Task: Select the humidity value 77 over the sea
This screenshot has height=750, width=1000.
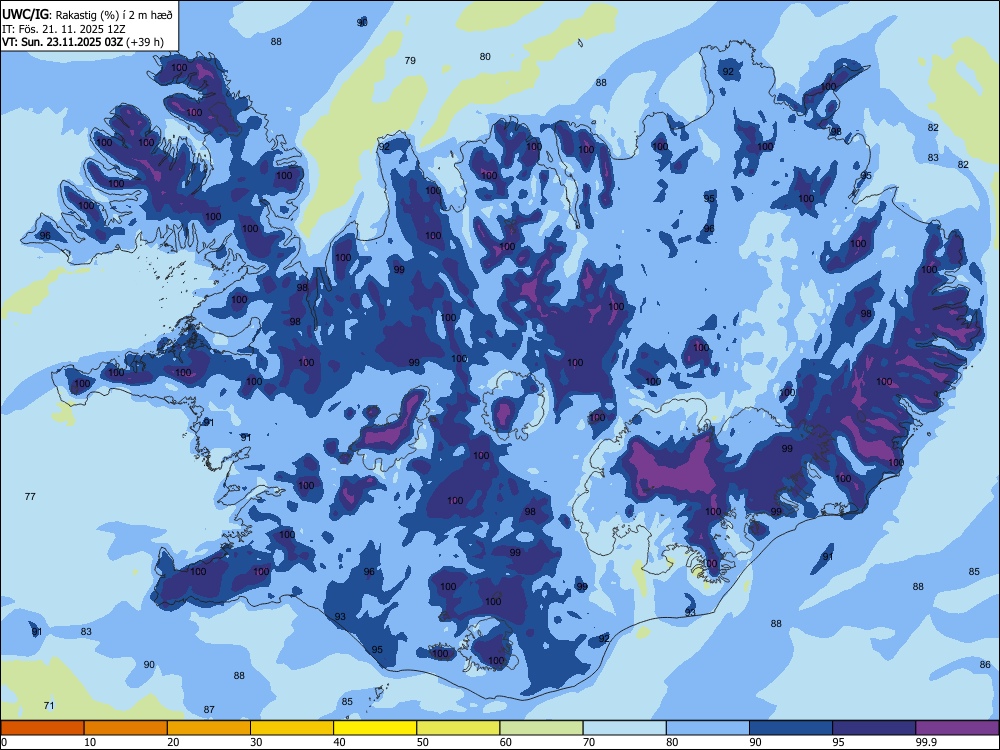Action: [30, 496]
